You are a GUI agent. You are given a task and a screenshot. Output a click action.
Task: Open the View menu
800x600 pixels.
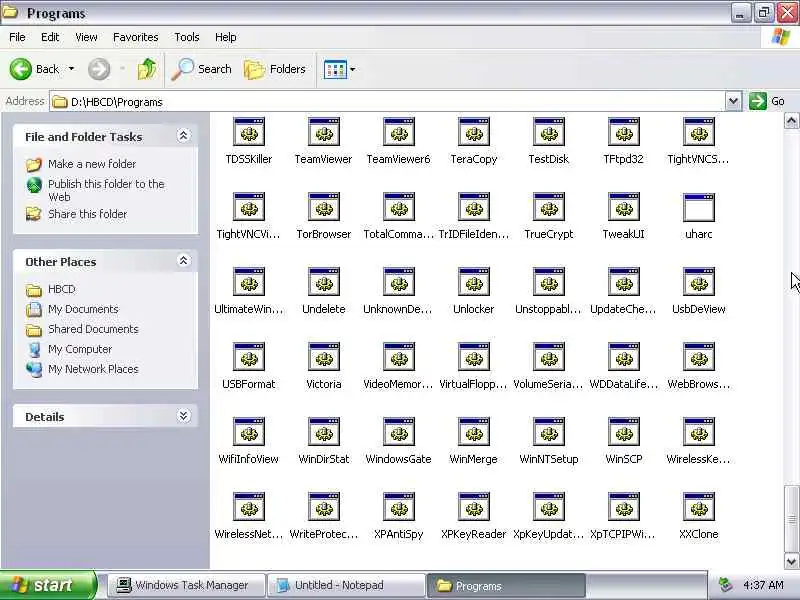click(86, 37)
